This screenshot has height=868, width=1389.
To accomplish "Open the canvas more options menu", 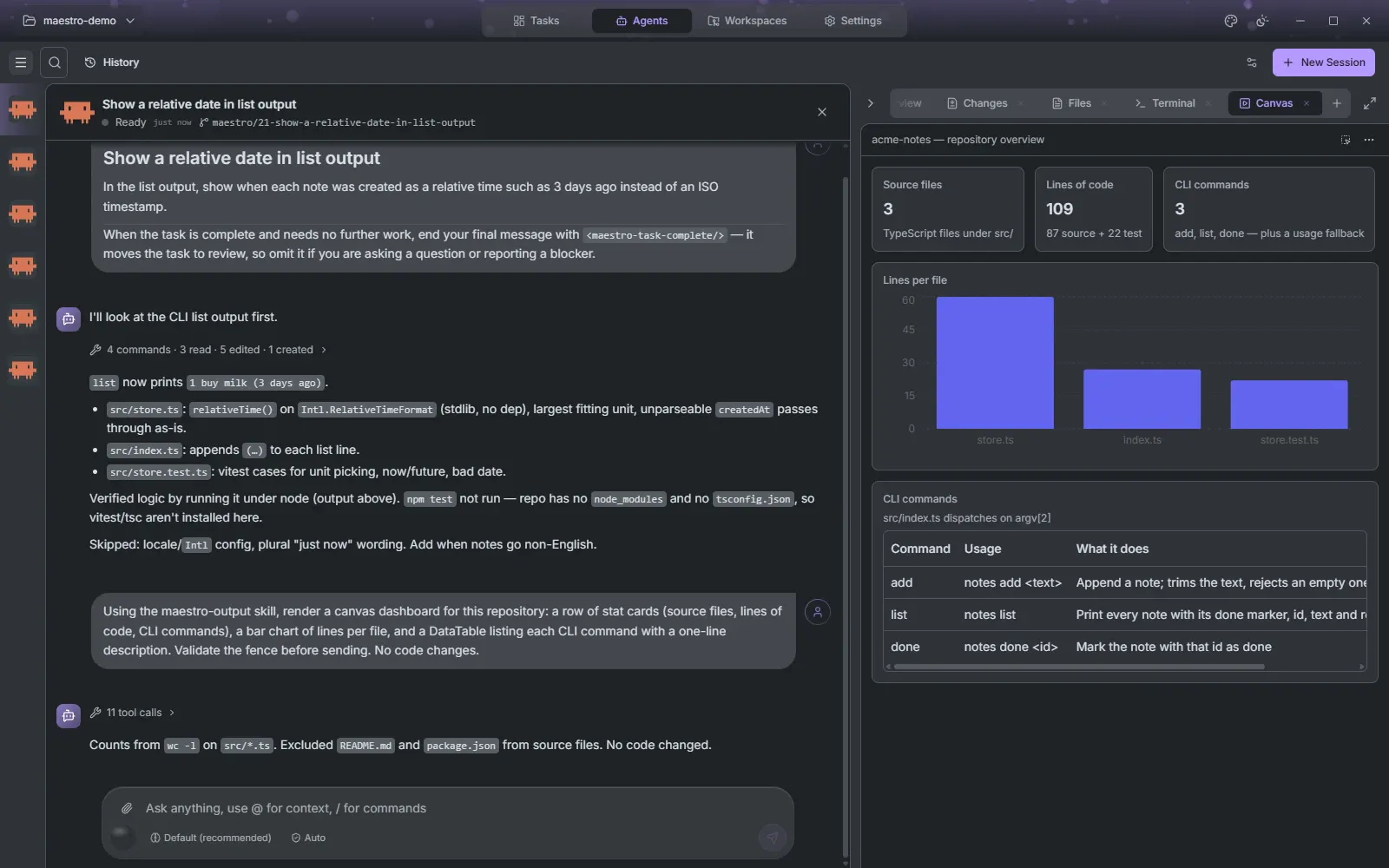I will tap(1369, 140).
